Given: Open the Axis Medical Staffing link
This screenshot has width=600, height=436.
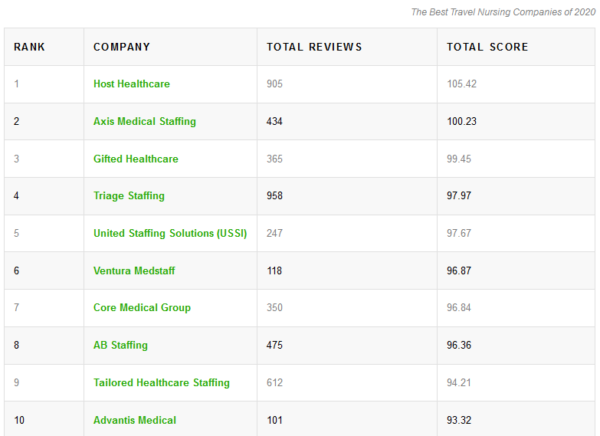Looking at the screenshot, I should tap(145, 121).
